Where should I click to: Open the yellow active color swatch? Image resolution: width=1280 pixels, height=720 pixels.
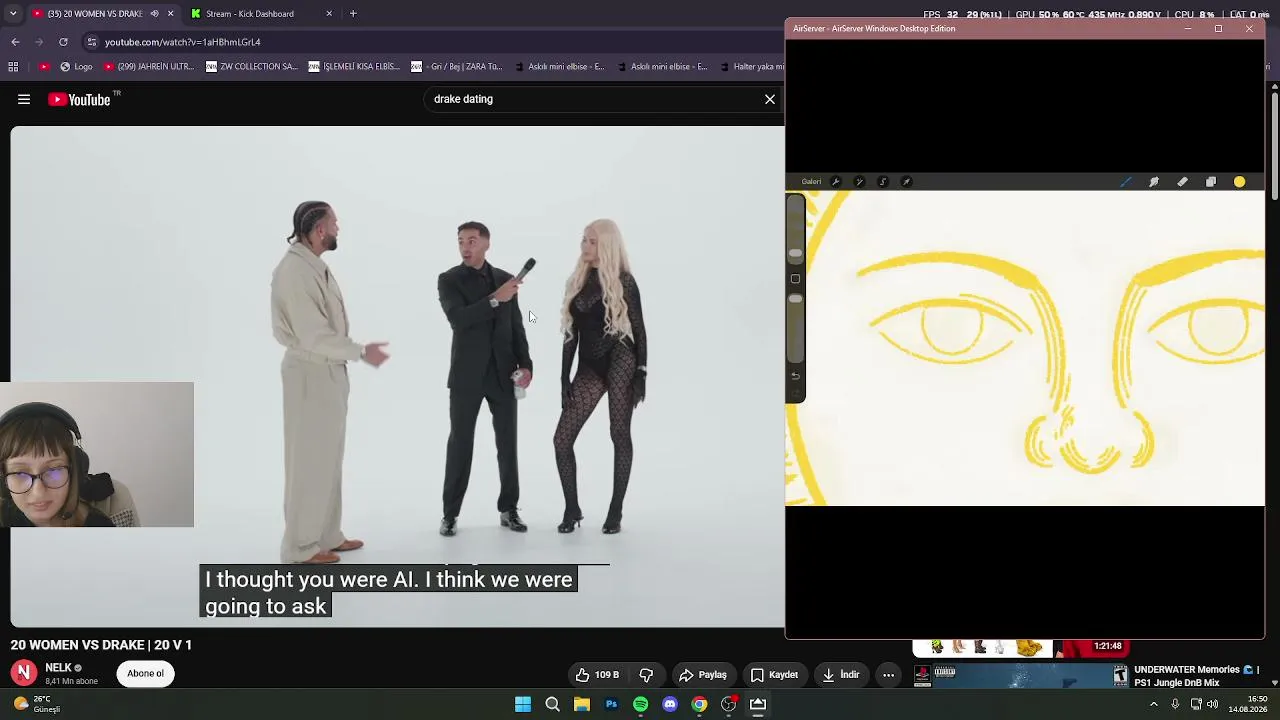point(1240,182)
